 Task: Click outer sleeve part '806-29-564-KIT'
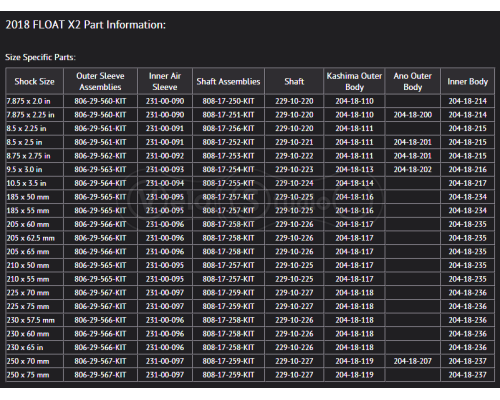(100, 183)
